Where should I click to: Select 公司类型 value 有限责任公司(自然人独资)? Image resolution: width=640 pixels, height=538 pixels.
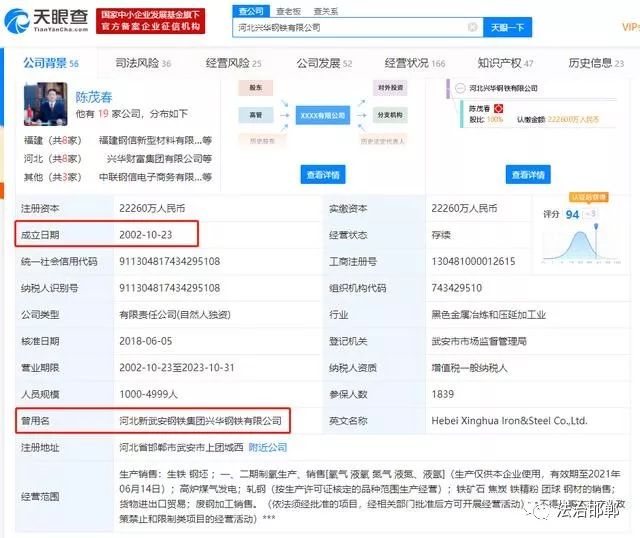click(x=175, y=315)
